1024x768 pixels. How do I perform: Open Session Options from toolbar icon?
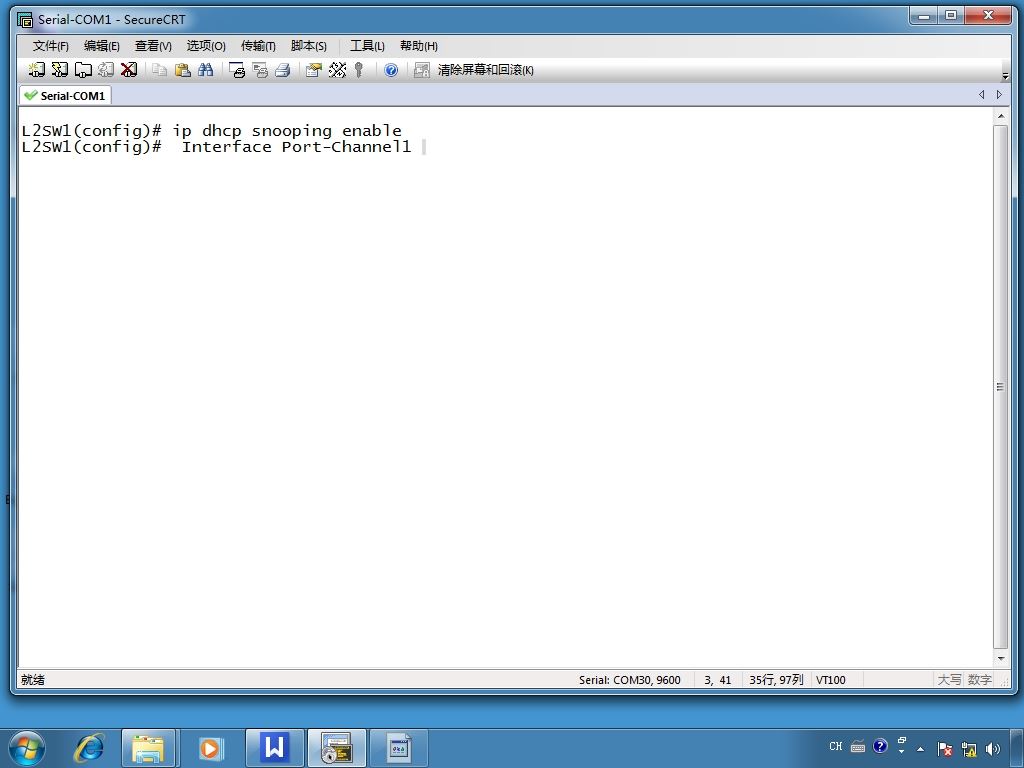pos(314,70)
